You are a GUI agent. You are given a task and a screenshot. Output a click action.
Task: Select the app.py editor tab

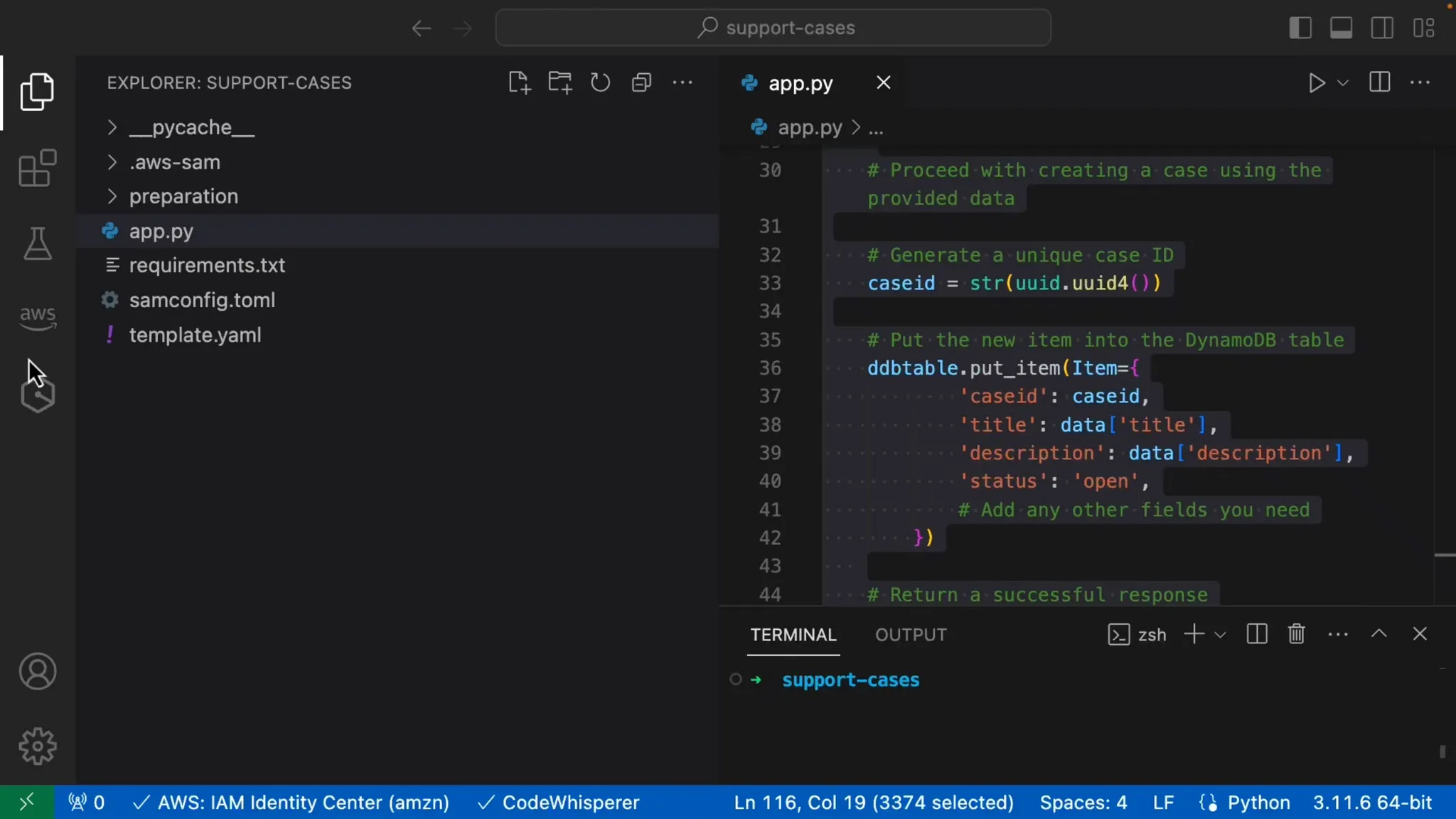[801, 83]
